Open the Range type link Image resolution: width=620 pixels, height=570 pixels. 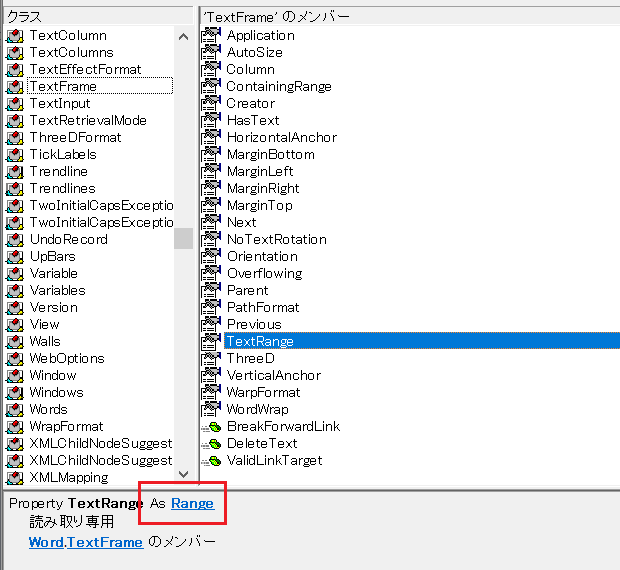(x=193, y=503)
